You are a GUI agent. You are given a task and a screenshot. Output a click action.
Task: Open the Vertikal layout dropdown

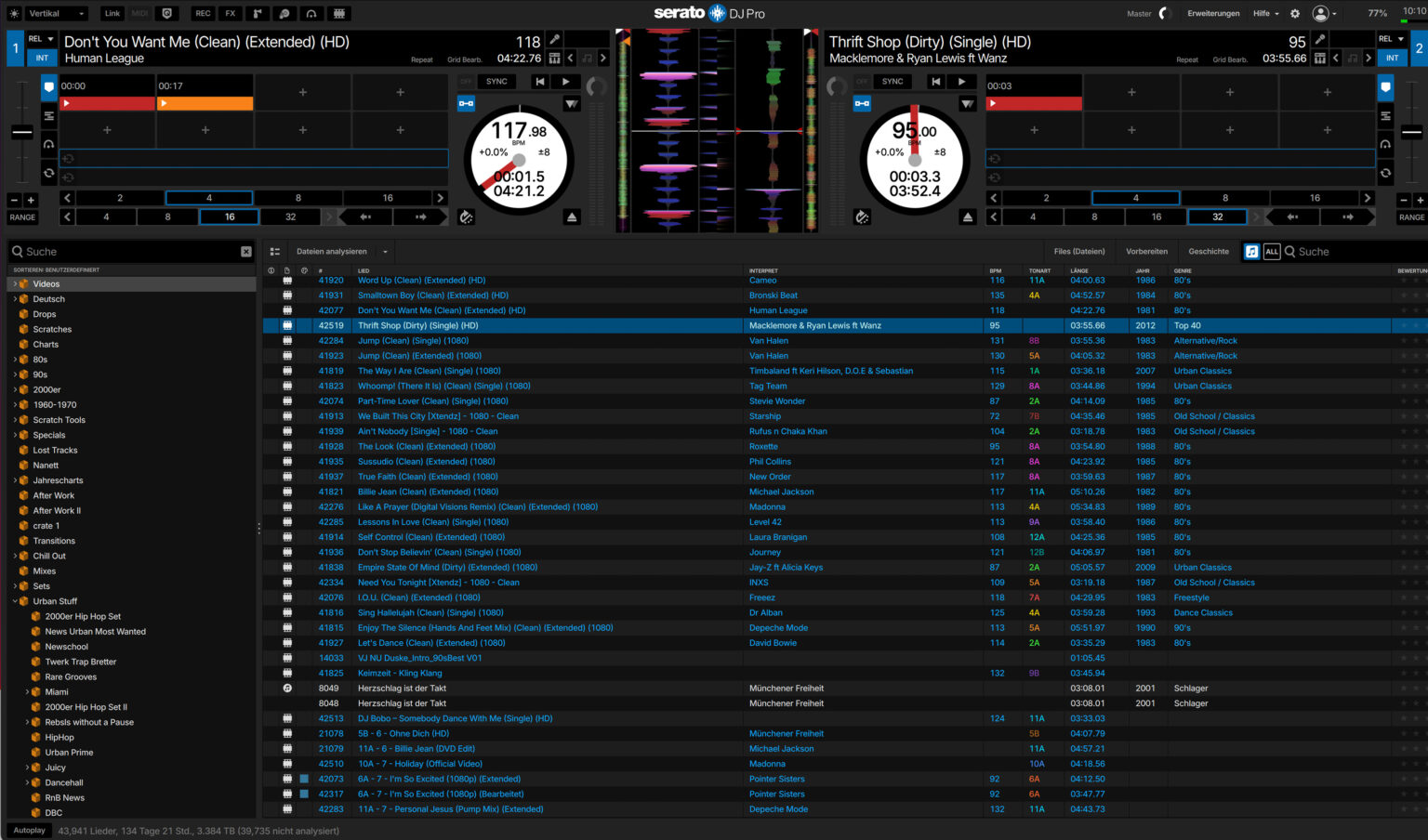tap(58, 14)
